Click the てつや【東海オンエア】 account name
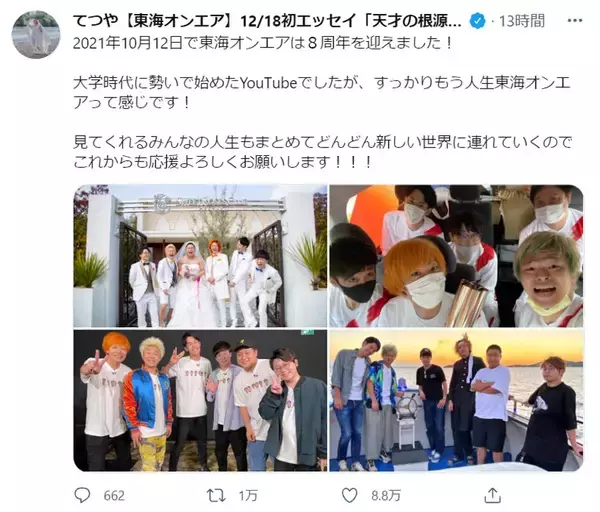The width and height of the screenshot is (600, 512). pyautogui.click(x=152, y=21)
